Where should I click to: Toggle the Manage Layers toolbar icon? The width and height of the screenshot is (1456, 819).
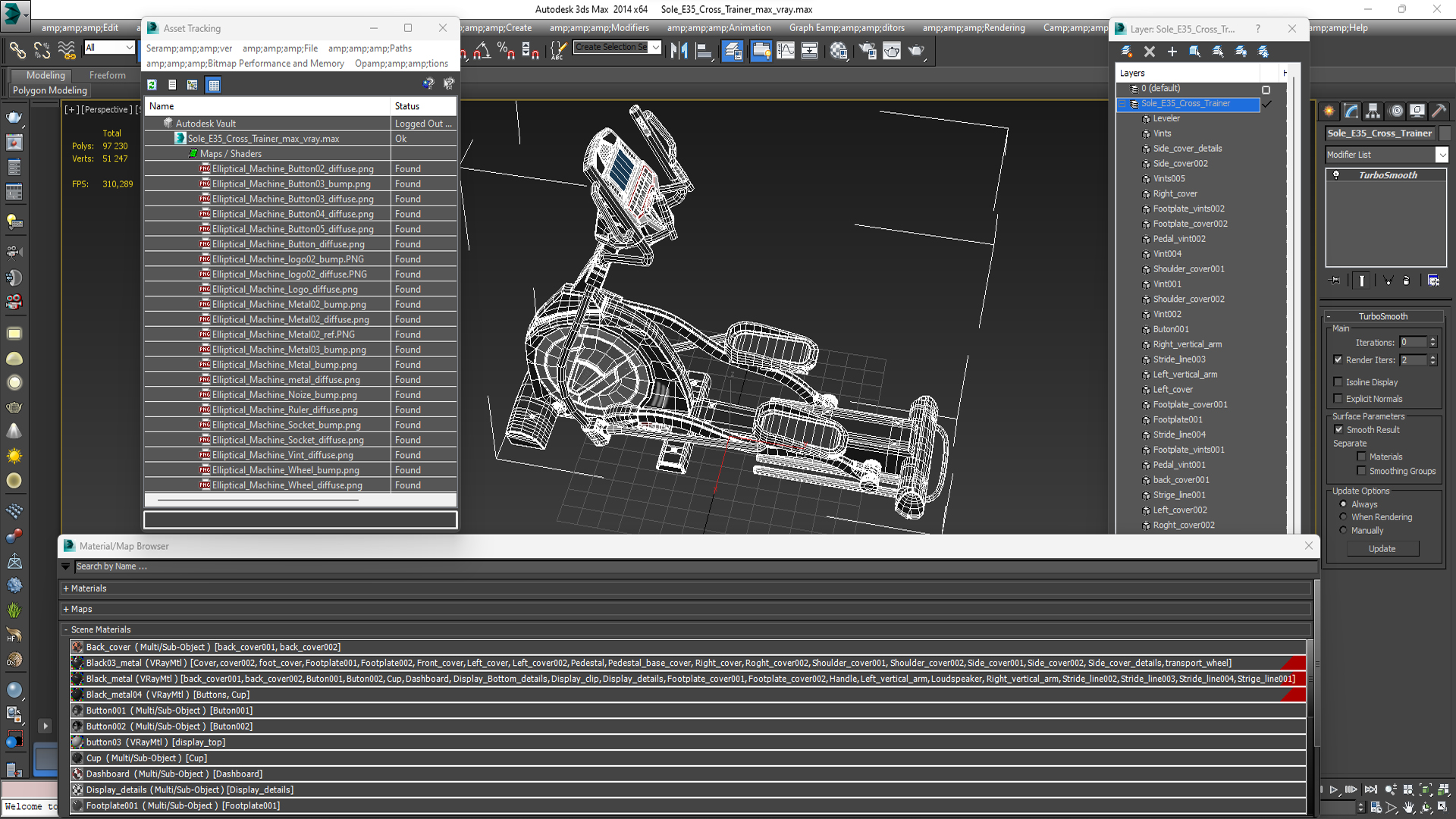(733, 51)
